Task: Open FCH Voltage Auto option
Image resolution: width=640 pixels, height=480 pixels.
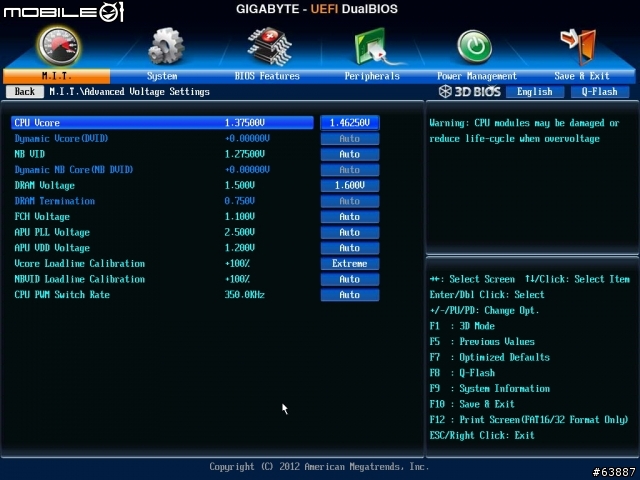Action: tap(350, 217)
